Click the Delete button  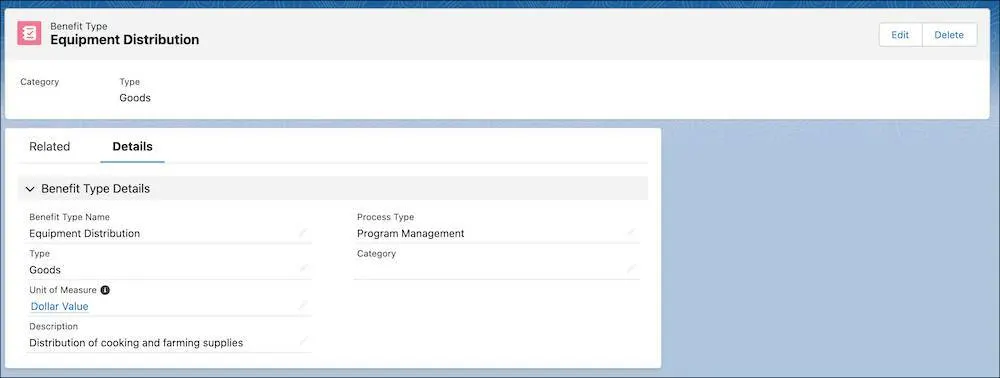click(949, 35)
